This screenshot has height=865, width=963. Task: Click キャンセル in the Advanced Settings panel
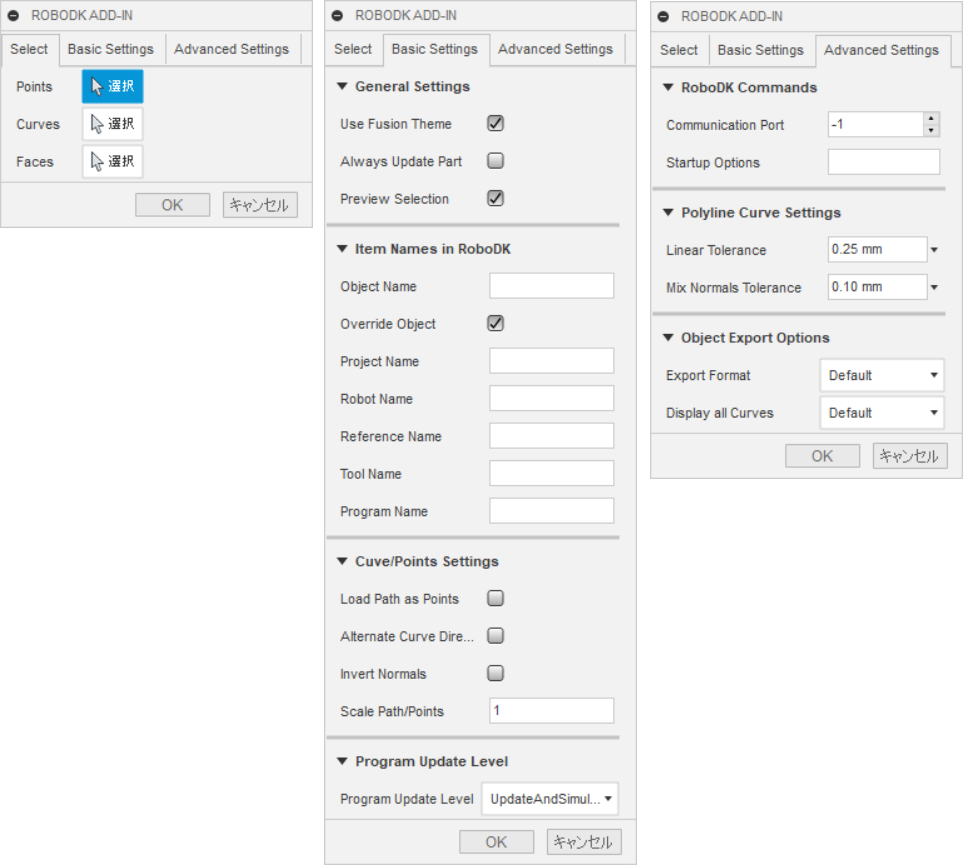pos(910,456)
